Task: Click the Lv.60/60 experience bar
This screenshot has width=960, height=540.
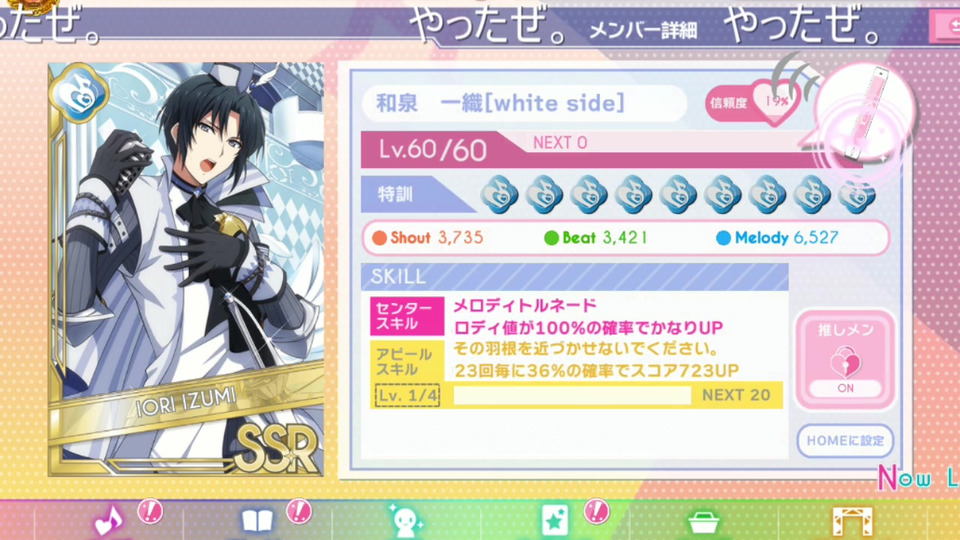Action: [612, 149]
